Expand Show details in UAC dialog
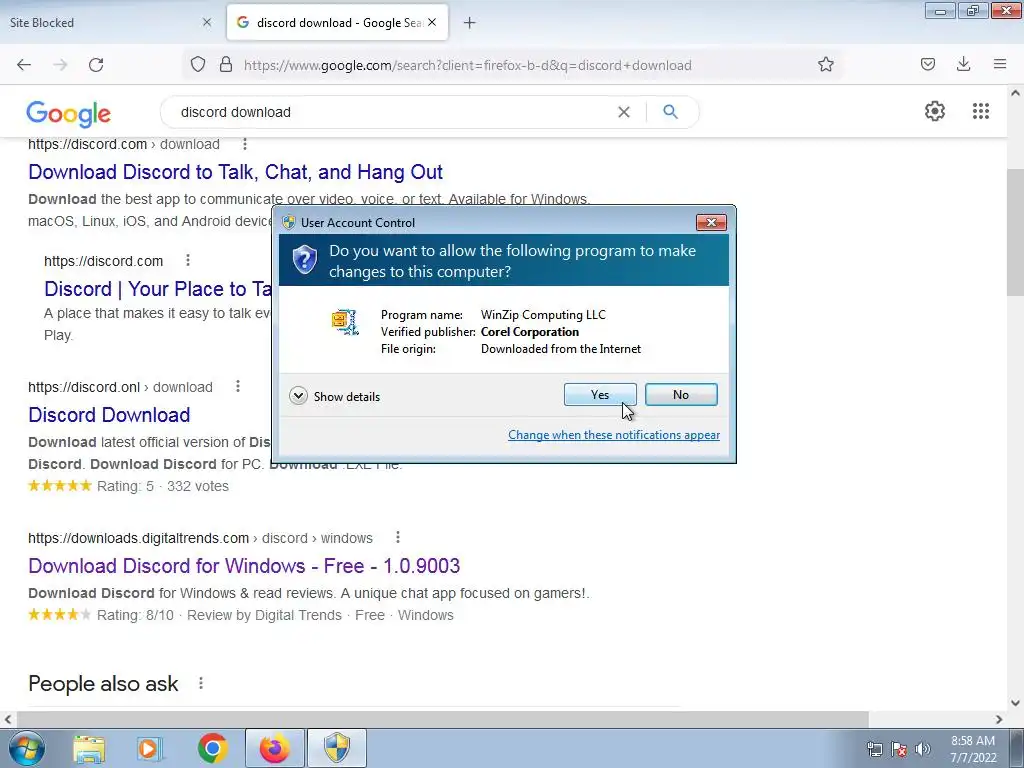 [x=334, y=396]
